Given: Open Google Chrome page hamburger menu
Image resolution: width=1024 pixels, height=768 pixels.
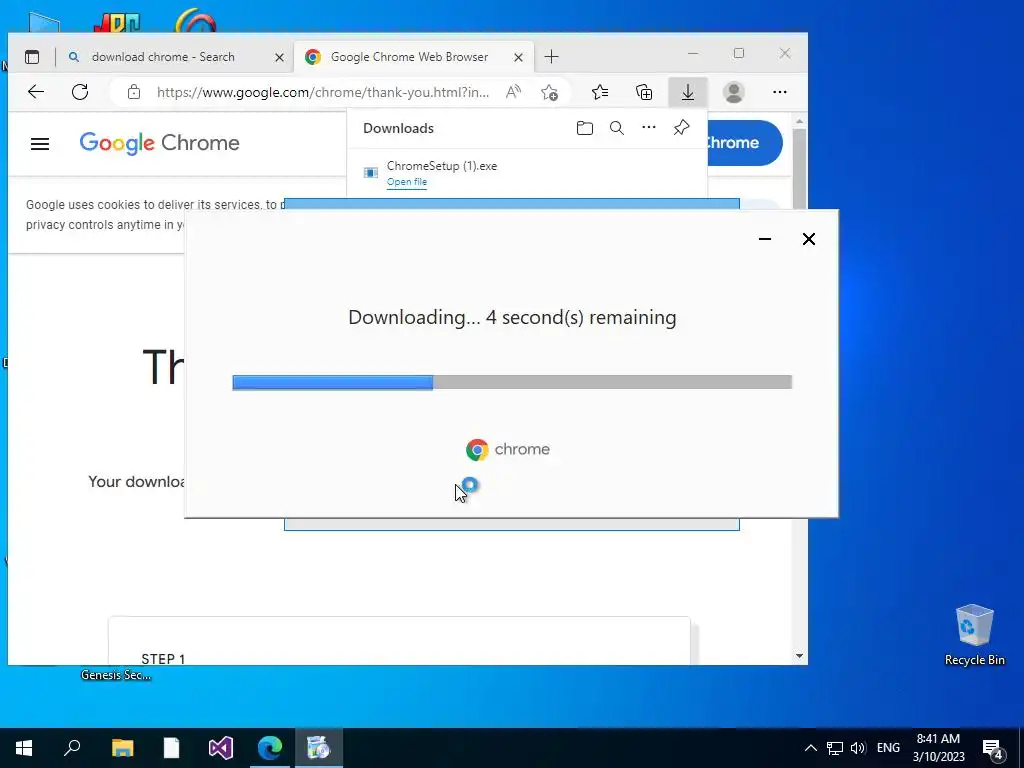Looking at the screenshot, I should point(40,144).
